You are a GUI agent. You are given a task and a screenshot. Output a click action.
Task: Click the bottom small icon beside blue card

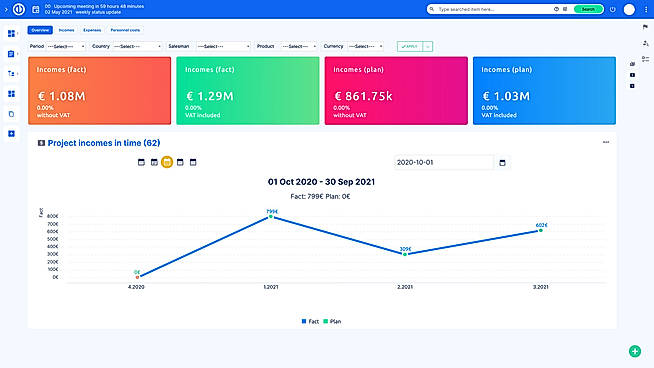632,86
